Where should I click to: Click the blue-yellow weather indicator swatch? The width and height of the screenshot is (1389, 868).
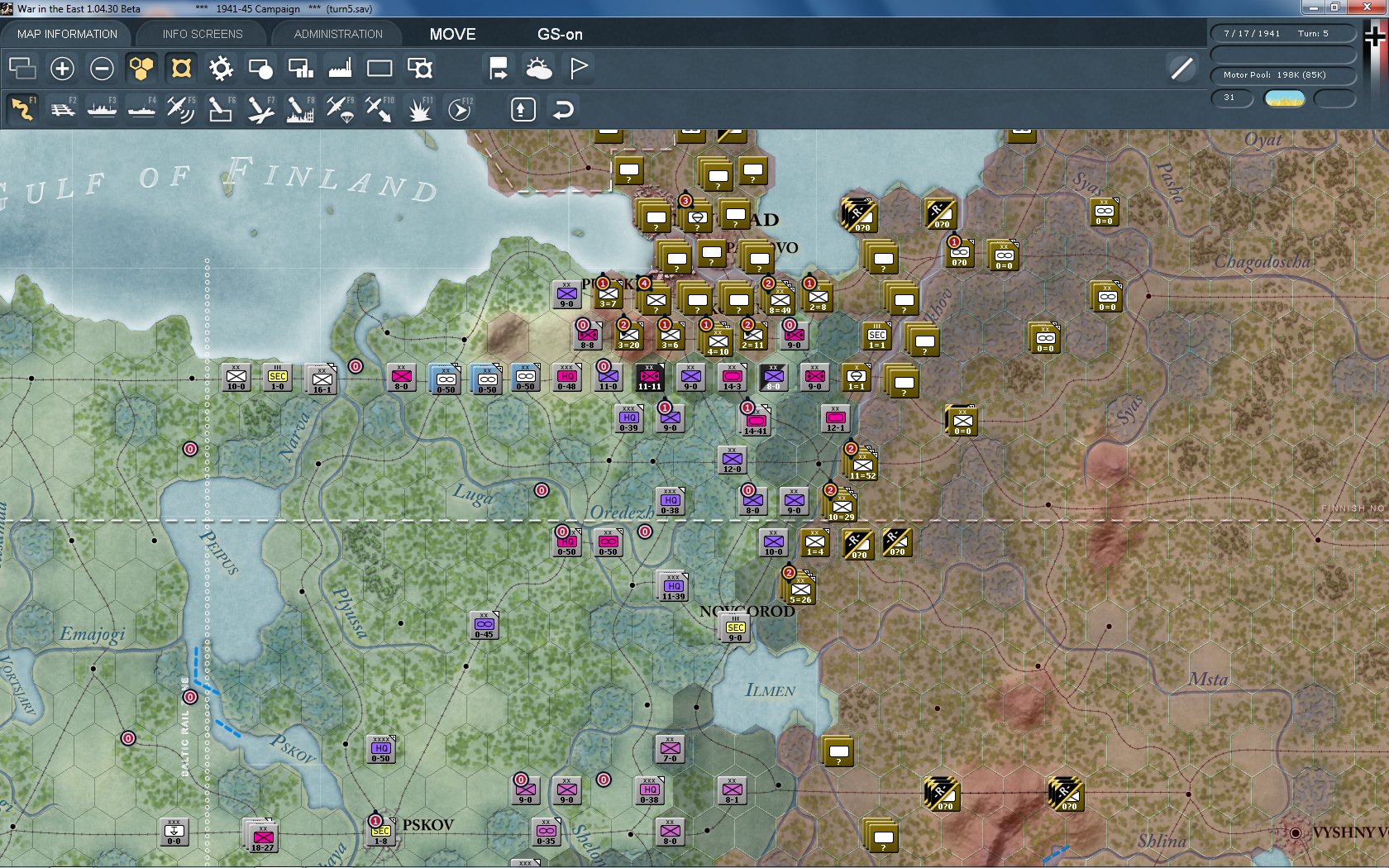tap(1284, 98)
